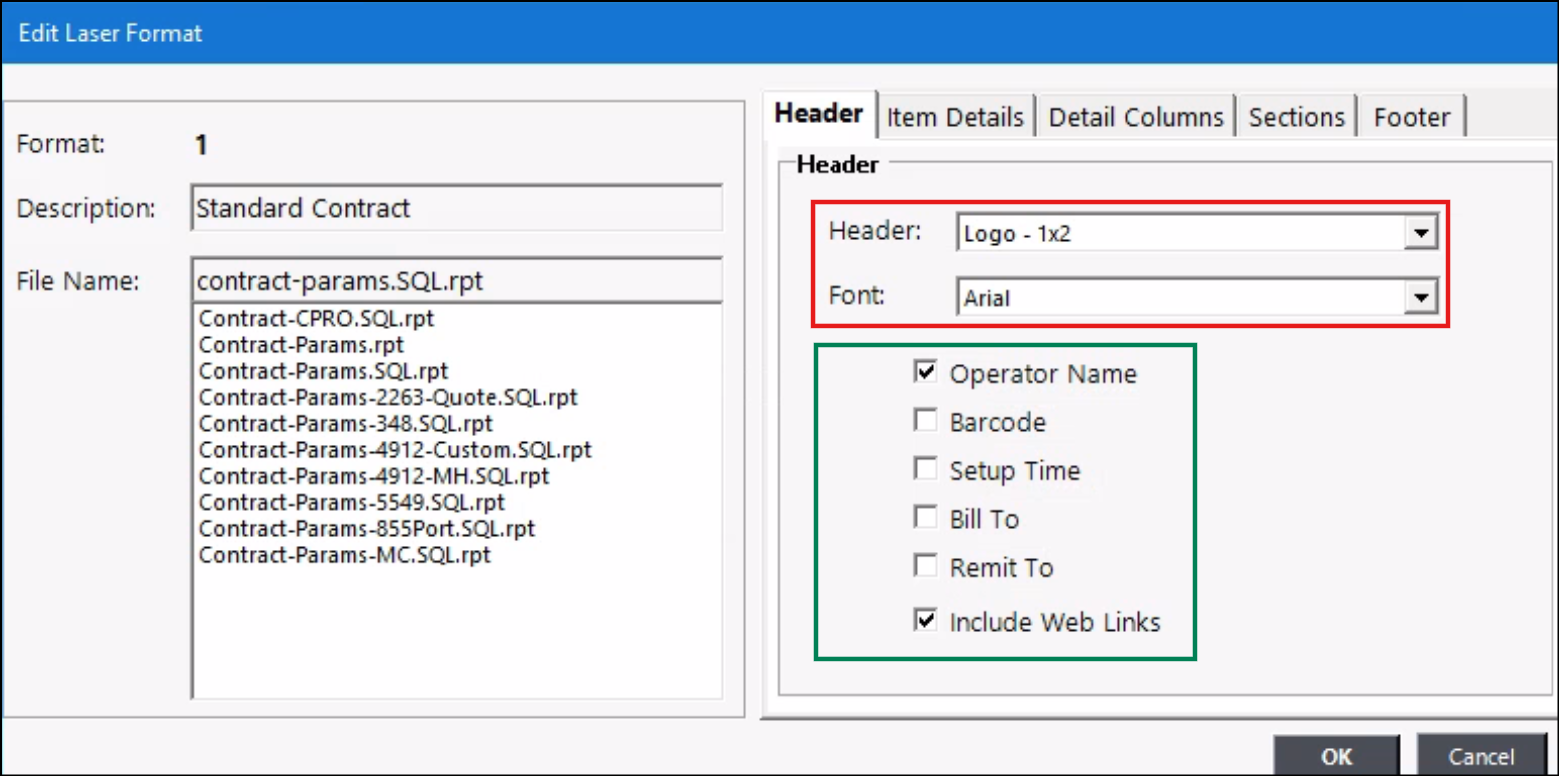Open the Header logo dropdown arrow
This screenshot has width=1559, height=776.
coord(1419,235)
